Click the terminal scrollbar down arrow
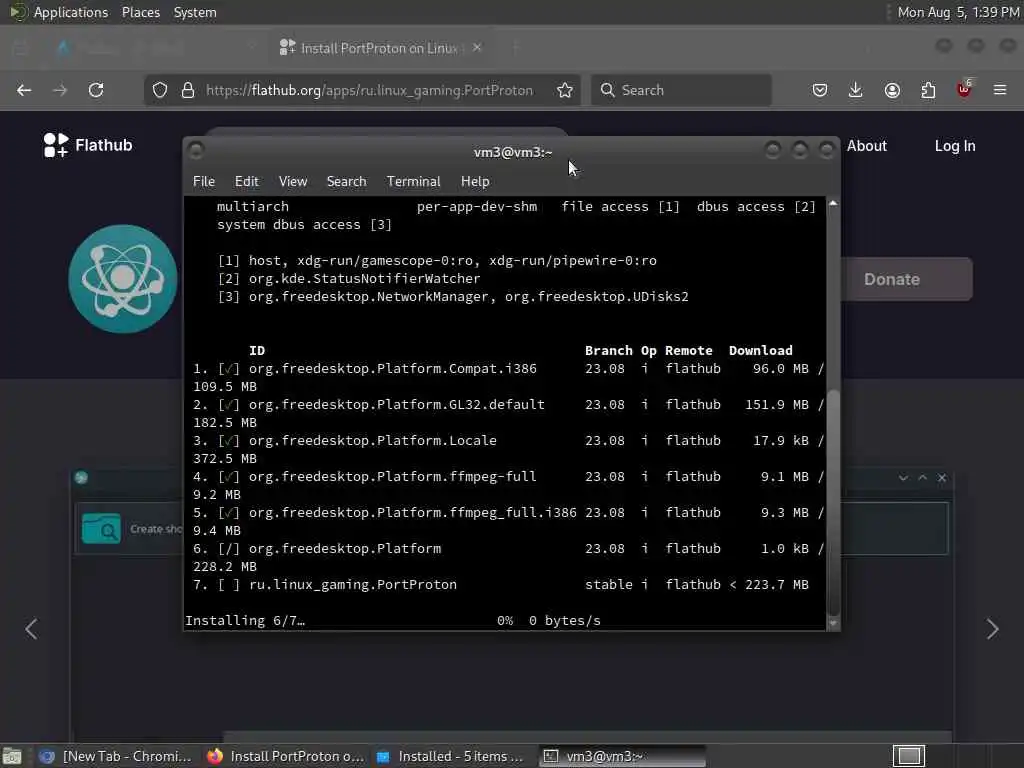This screenshot has height=768, width=1024. 833,623
